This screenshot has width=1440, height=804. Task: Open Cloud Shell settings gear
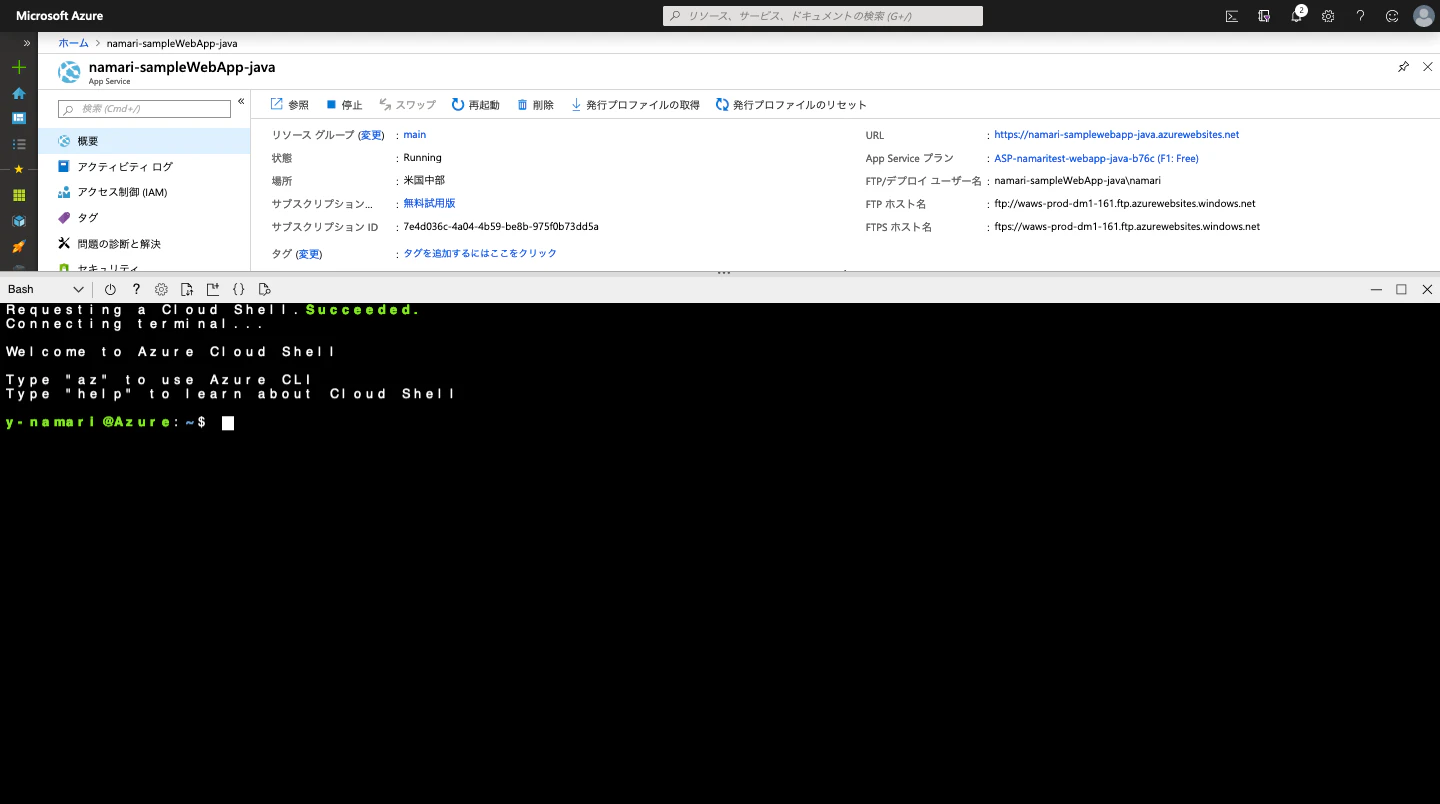(161, 289)
